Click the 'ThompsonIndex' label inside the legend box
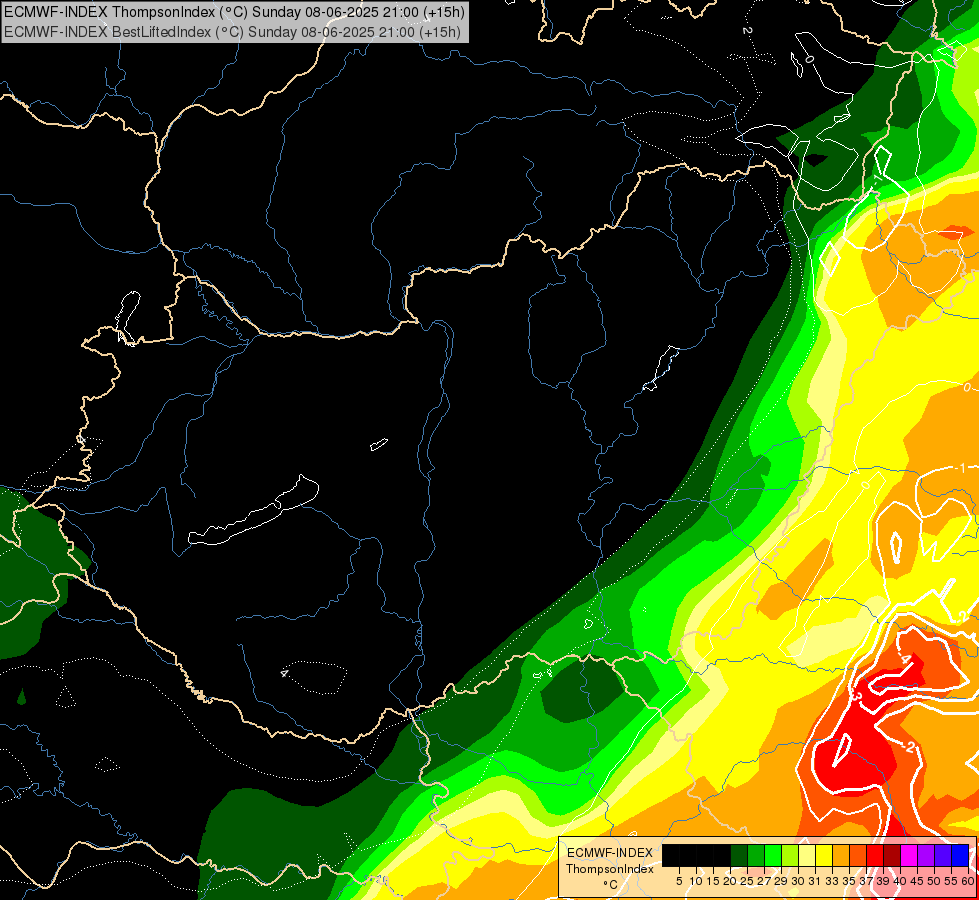Viewport: 979px width, 900px height. pos(610,869)
